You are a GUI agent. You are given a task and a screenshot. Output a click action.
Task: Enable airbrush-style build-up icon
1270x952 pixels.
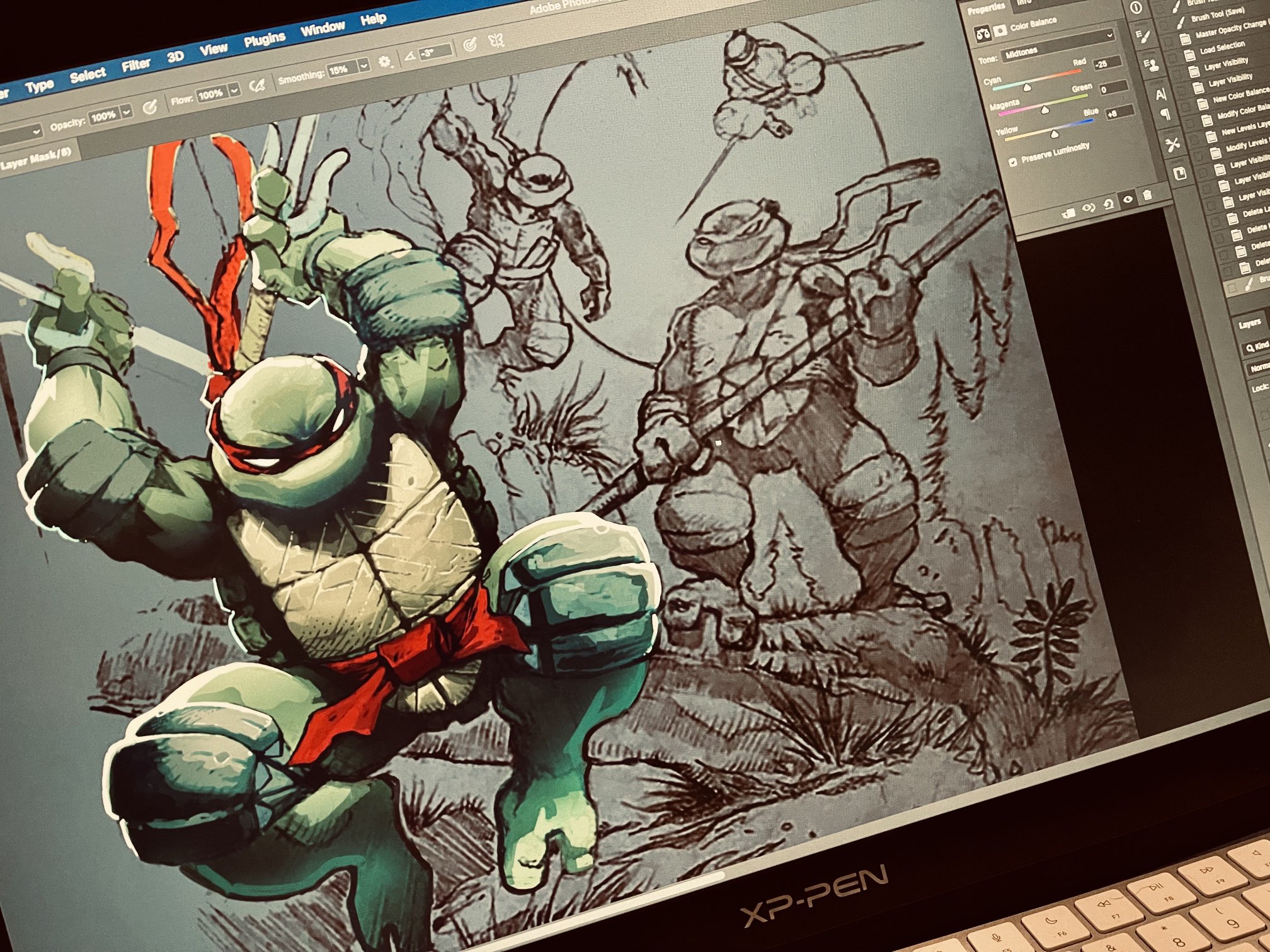pos(257,86)
